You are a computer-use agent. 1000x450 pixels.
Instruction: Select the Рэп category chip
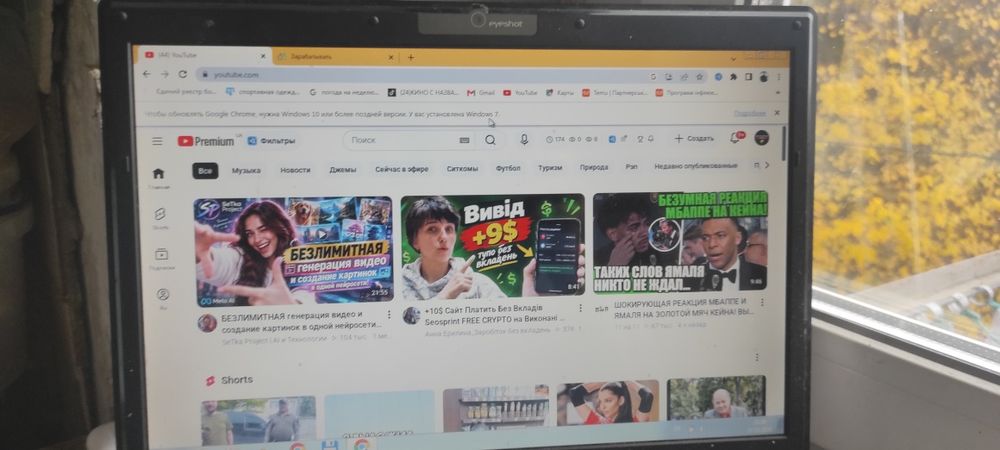(x=631, y=166)
